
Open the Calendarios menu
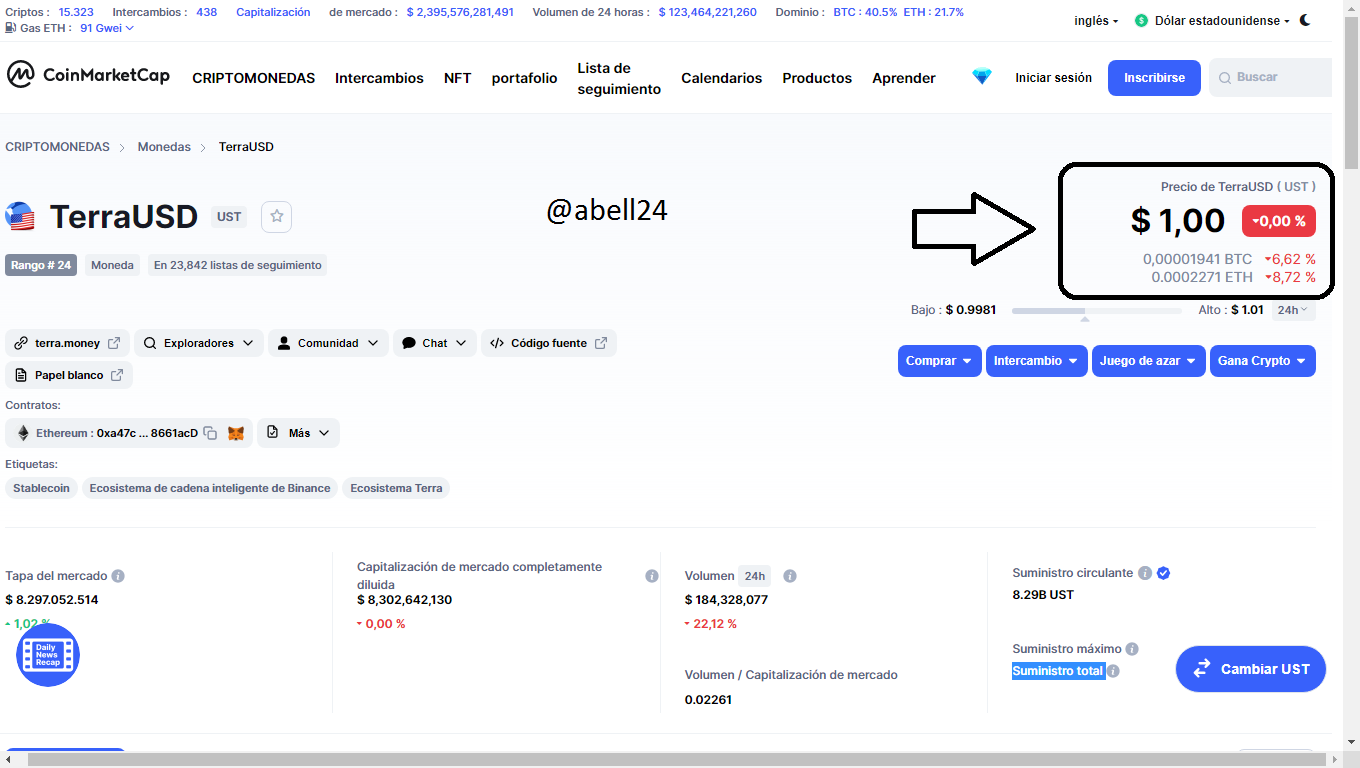(x=722, y=78)
